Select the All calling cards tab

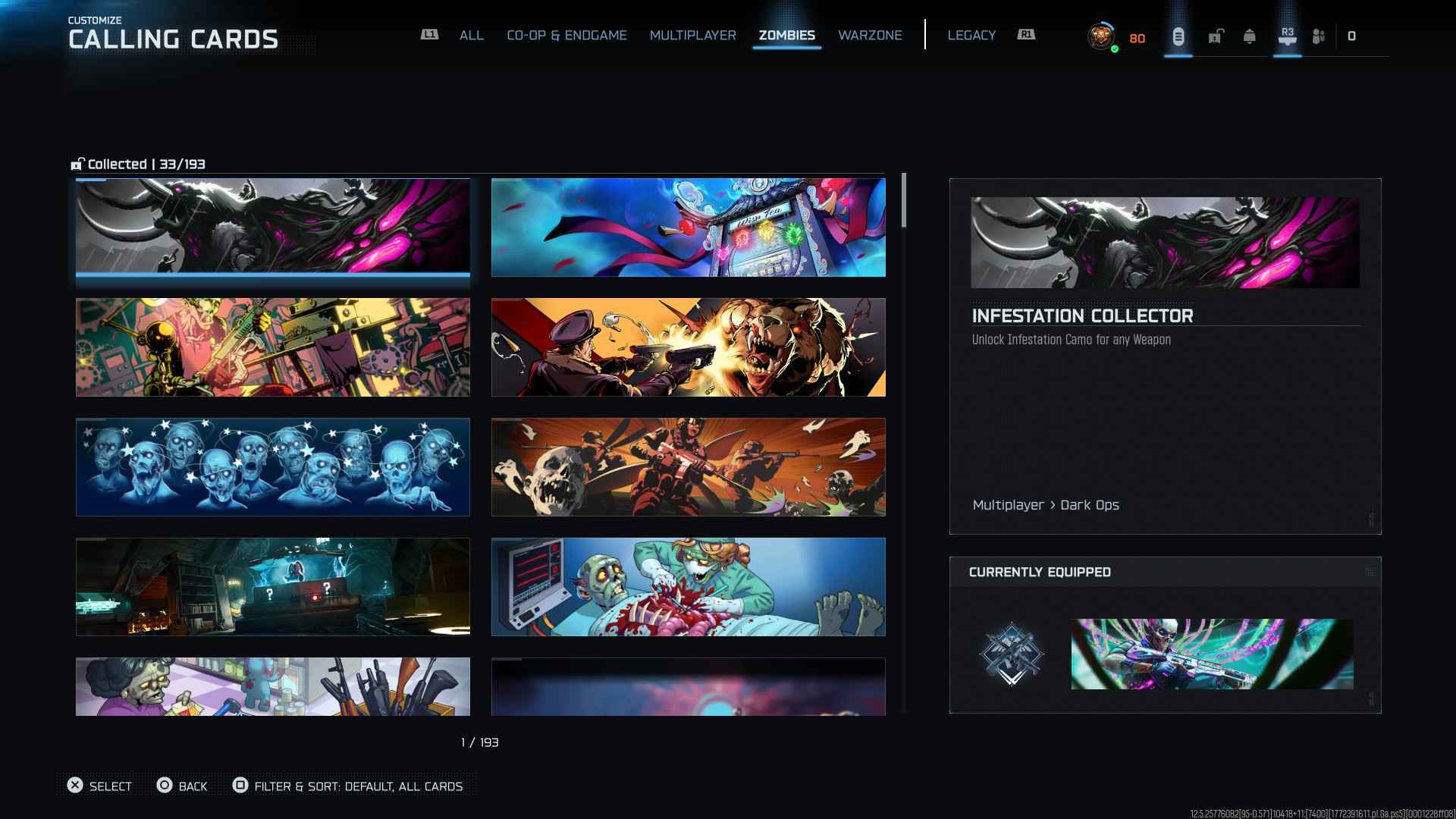point(471,35)
